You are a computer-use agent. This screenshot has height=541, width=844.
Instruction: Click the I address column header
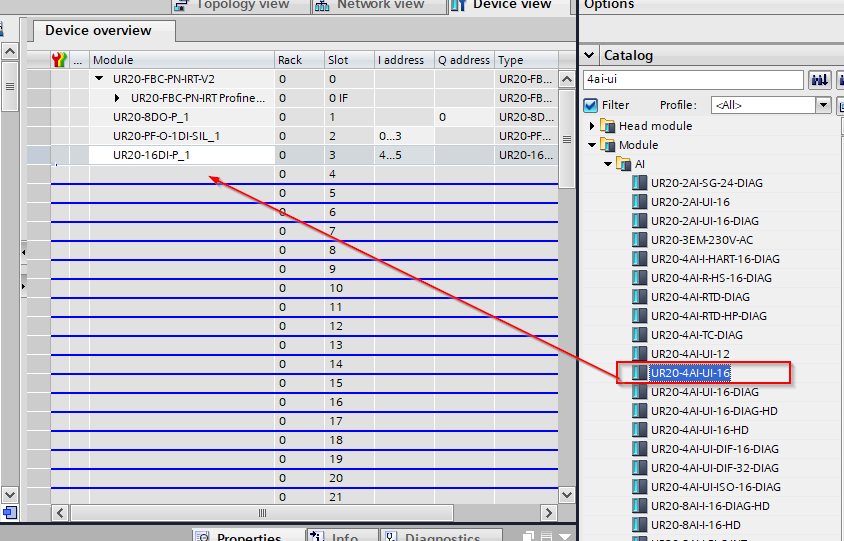tap(404, 60)
